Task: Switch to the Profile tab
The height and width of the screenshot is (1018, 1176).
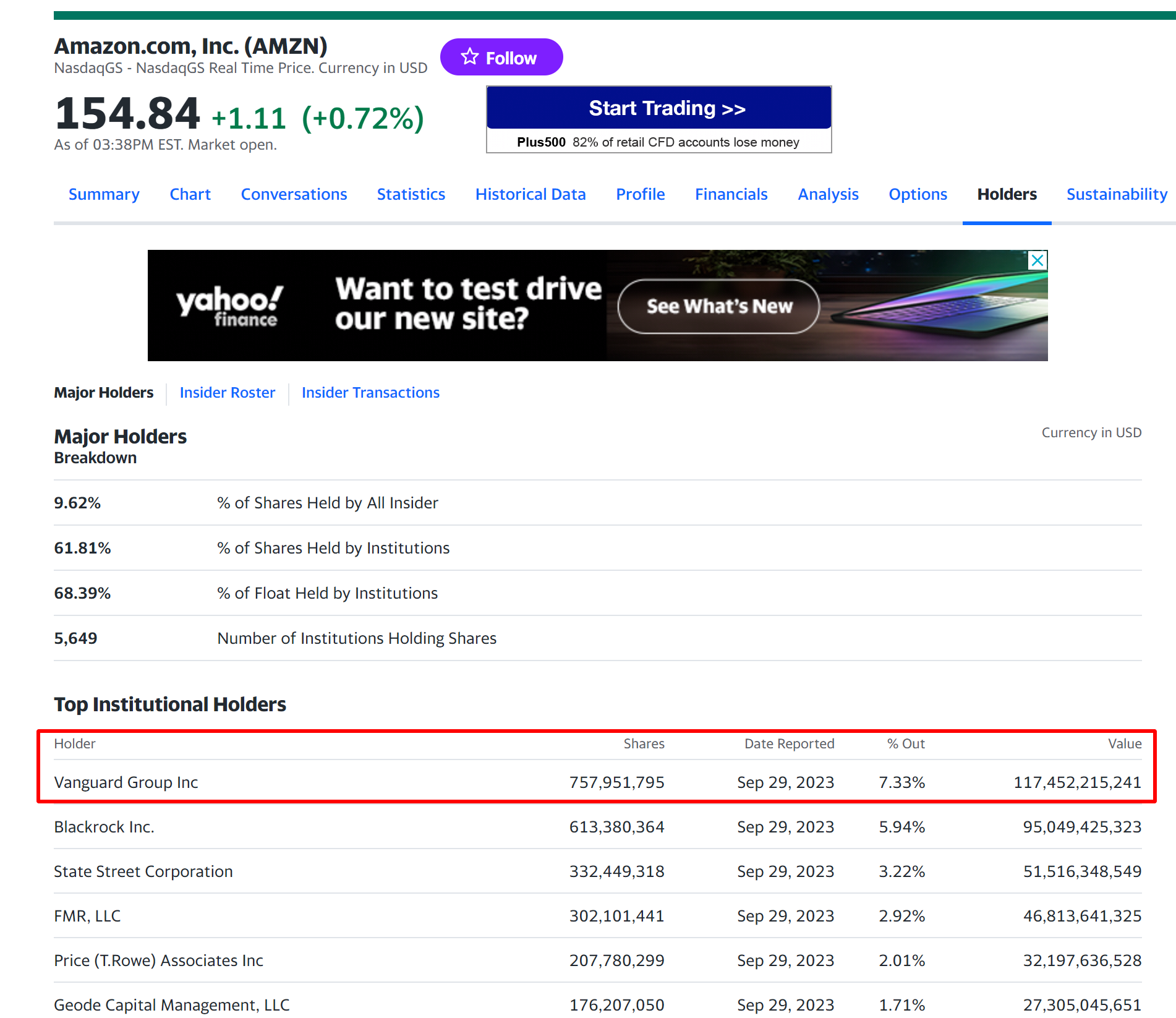Action: point(641,194)
